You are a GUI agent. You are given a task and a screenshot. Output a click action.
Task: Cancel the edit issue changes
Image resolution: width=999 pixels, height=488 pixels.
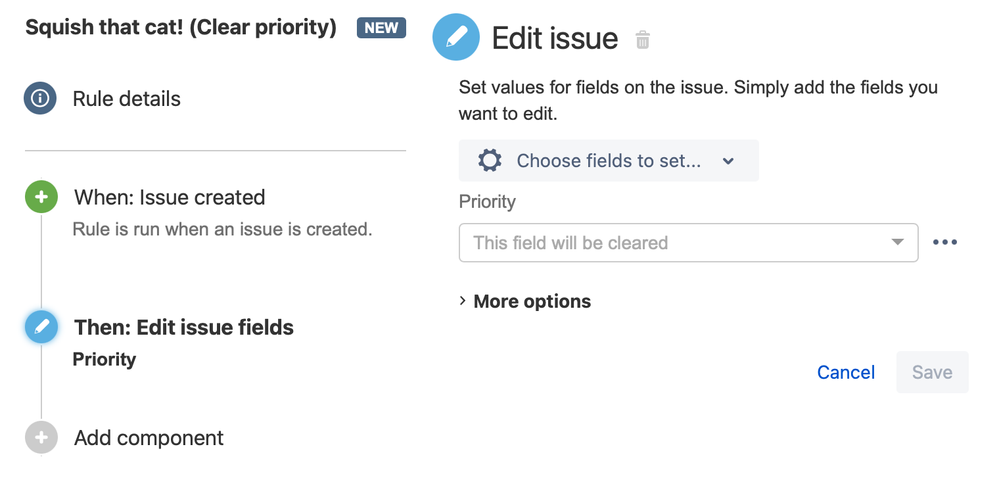click(845, 372)
